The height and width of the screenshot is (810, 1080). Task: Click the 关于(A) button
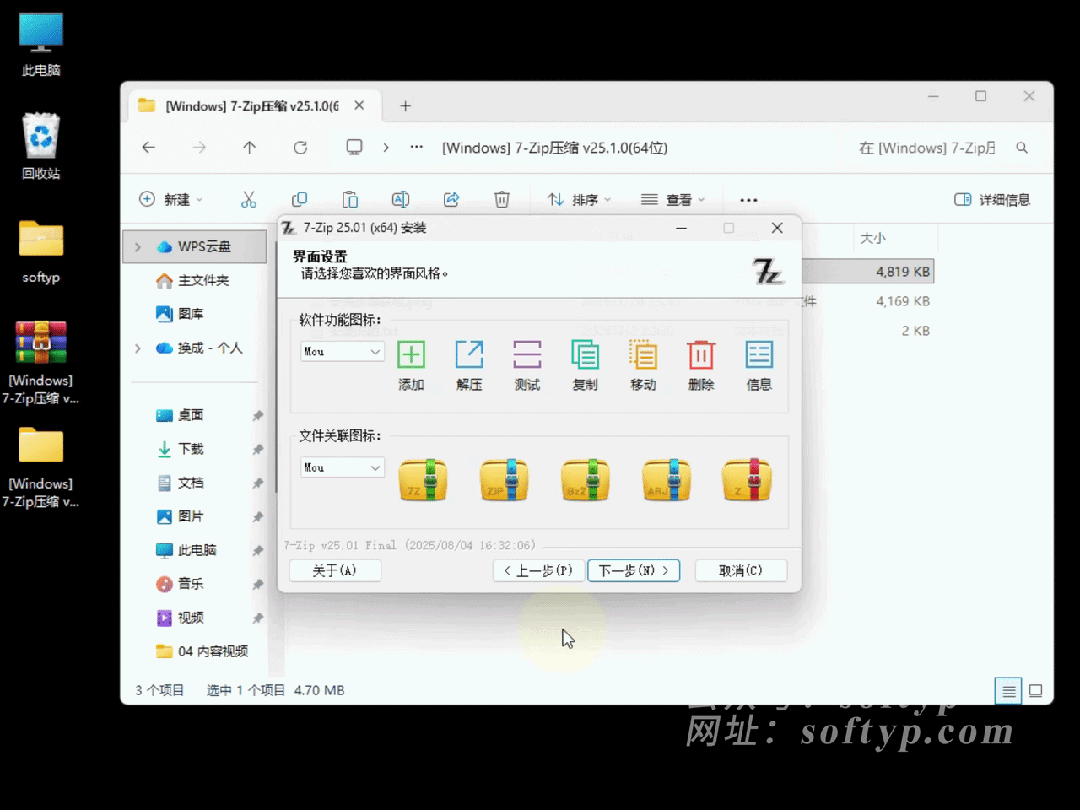[x=335, y=570]
